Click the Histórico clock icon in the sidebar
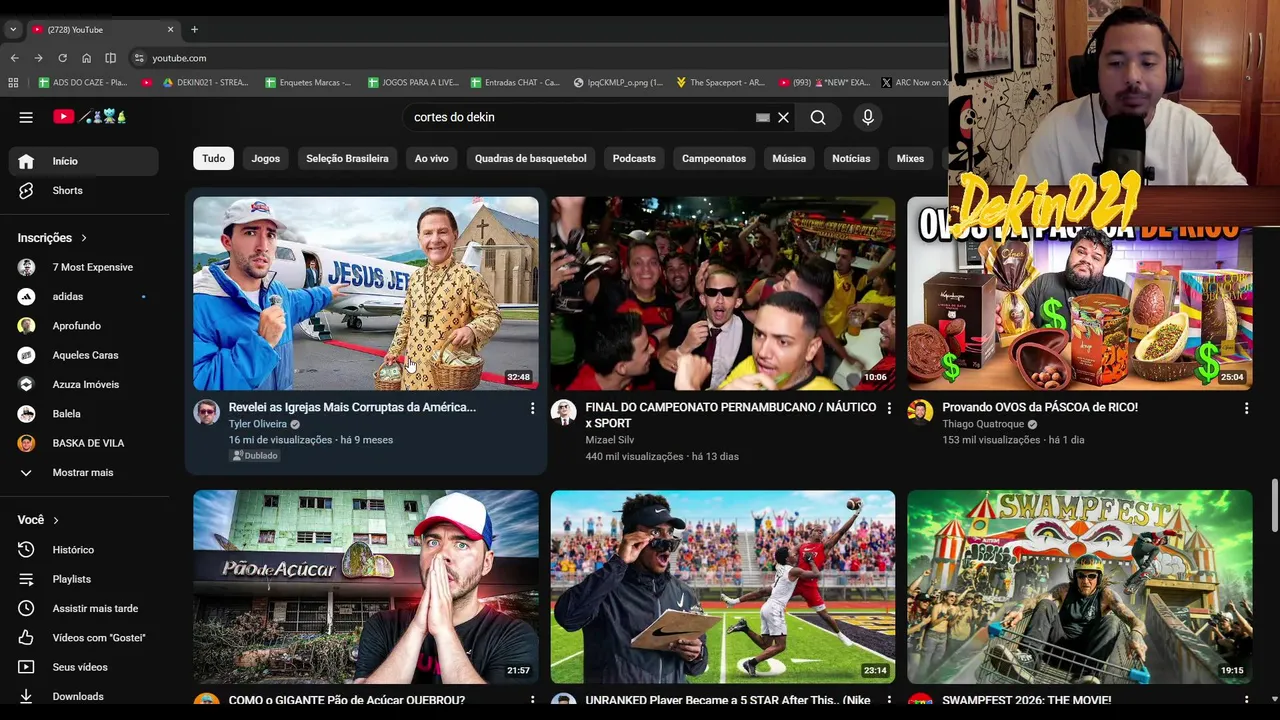 pos(26,549)
